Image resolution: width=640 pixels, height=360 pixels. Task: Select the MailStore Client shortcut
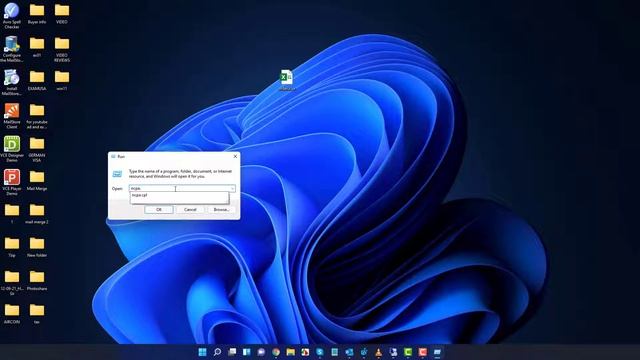click(12, 116)
